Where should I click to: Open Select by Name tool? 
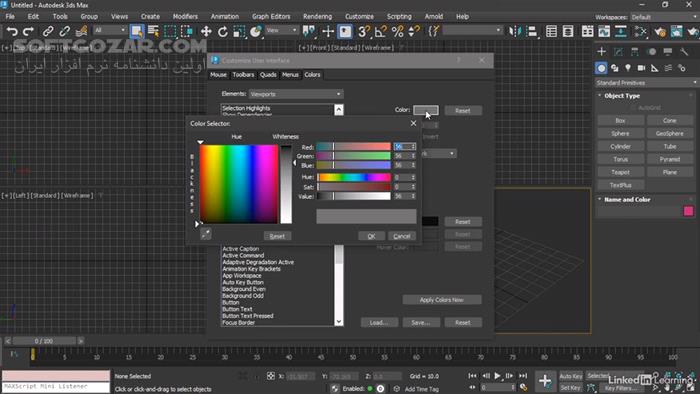coord(154,31)
